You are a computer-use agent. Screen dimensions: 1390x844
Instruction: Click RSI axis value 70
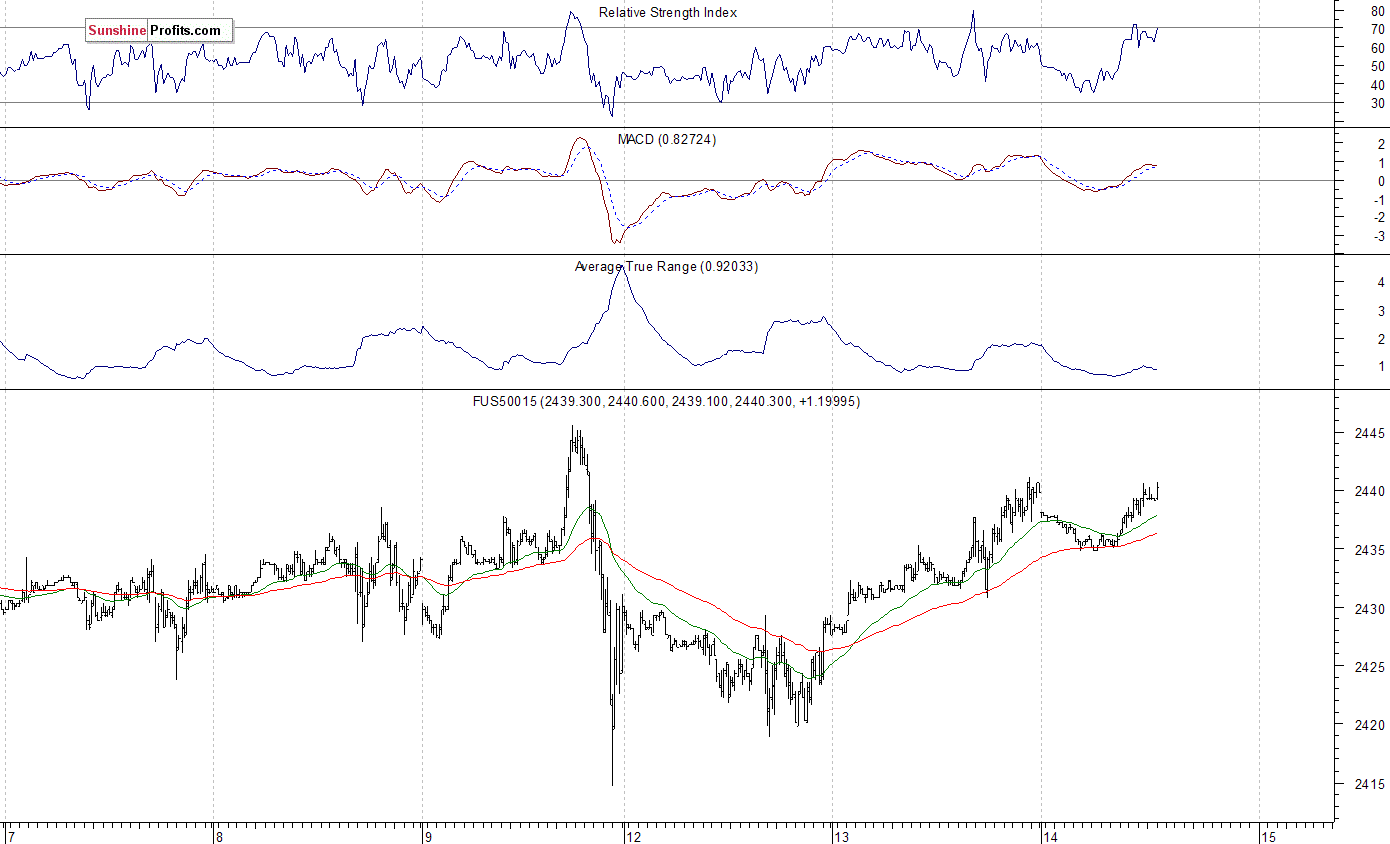1378,29
